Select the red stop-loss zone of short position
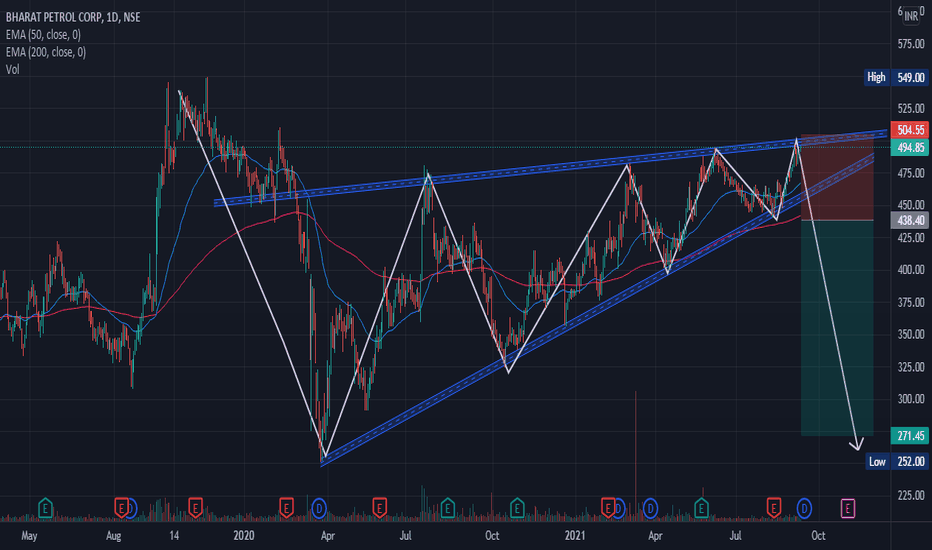The height and width of the screenshot is (550, 932). pyautogui.click(x=837, y=177)
